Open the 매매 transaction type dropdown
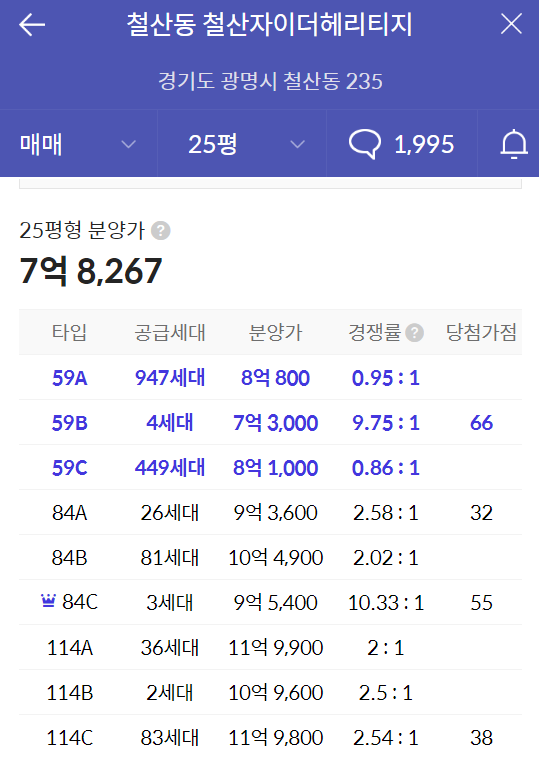The image size is (539, 769). pyautogui.click(x=78, y=144)
